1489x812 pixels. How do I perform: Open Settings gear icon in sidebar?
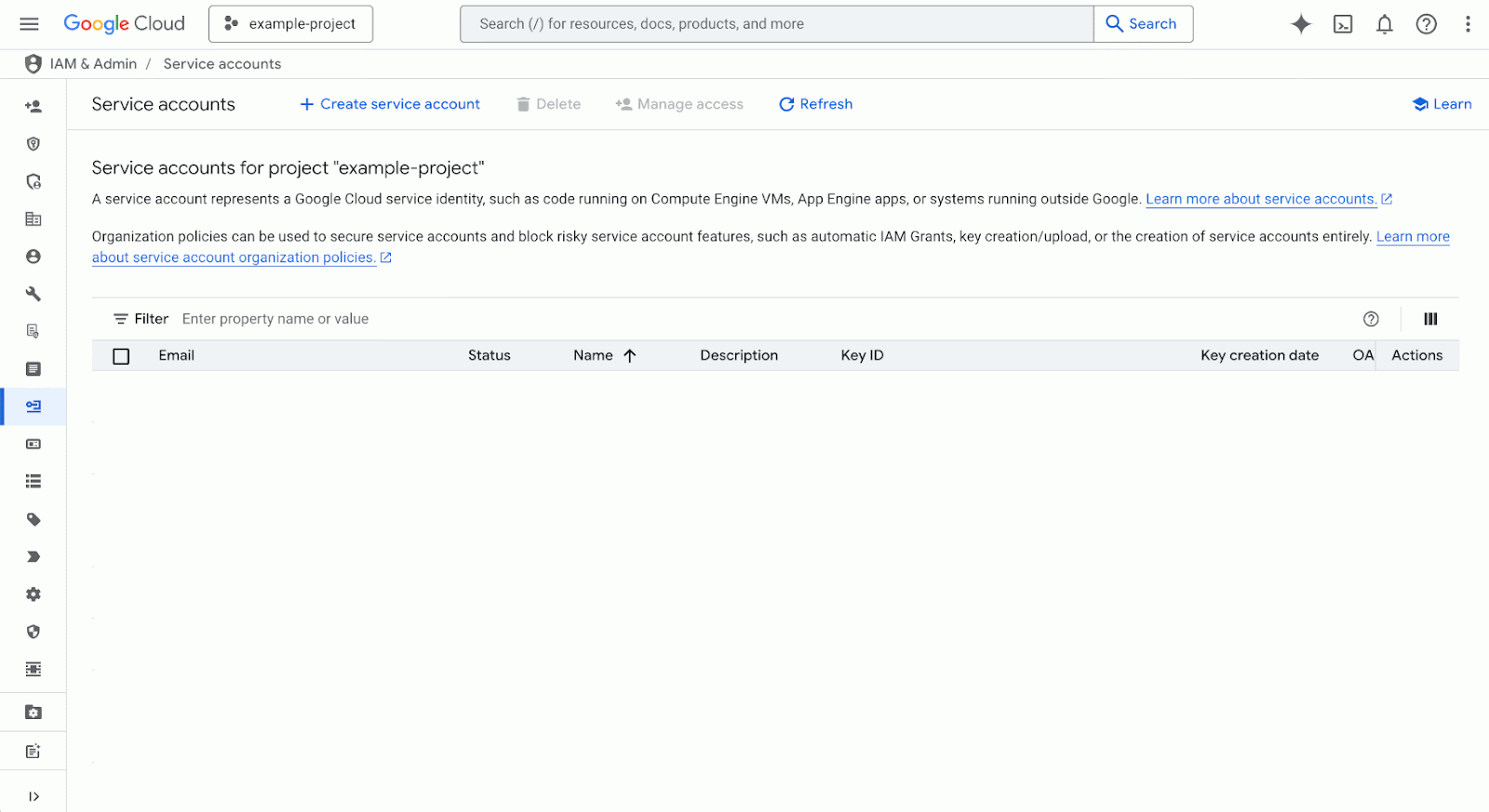tap(34, 594)
